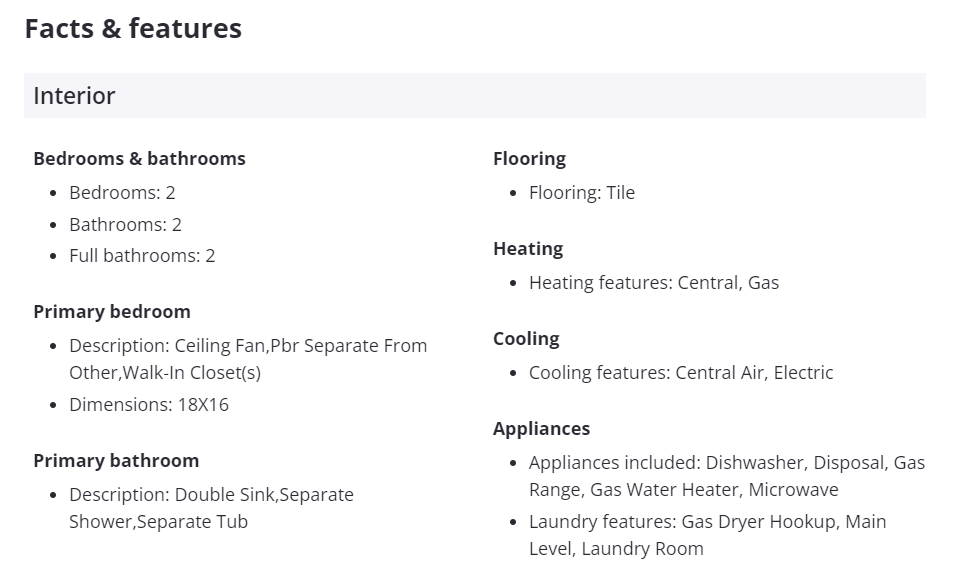Select "Cooling features: Central Air, Electric" line

click(680, 373)
